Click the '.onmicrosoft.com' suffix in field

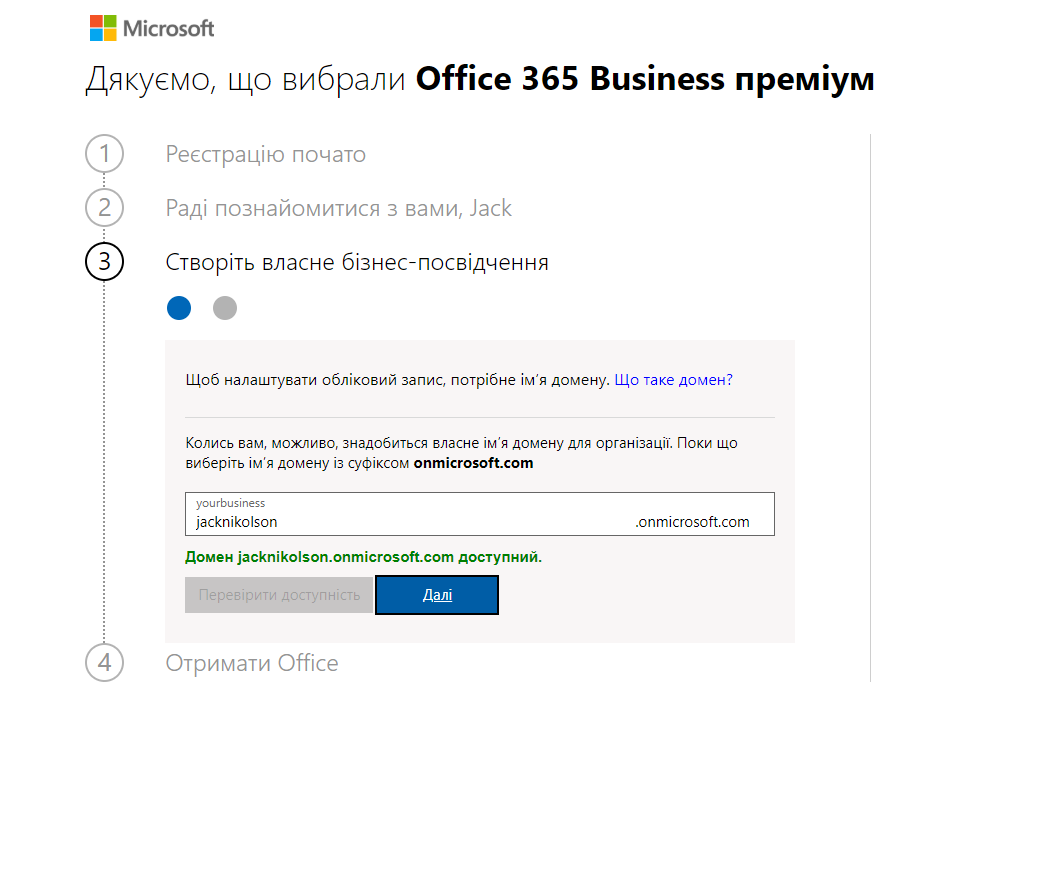click(x=692, y=522)
